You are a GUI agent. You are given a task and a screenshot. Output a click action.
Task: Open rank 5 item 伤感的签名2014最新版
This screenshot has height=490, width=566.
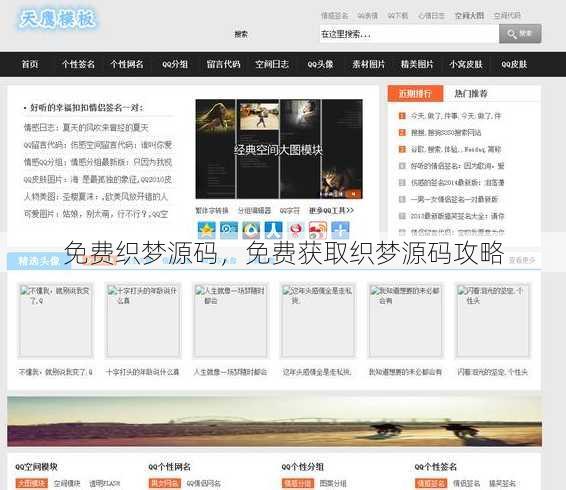point(457,182)
